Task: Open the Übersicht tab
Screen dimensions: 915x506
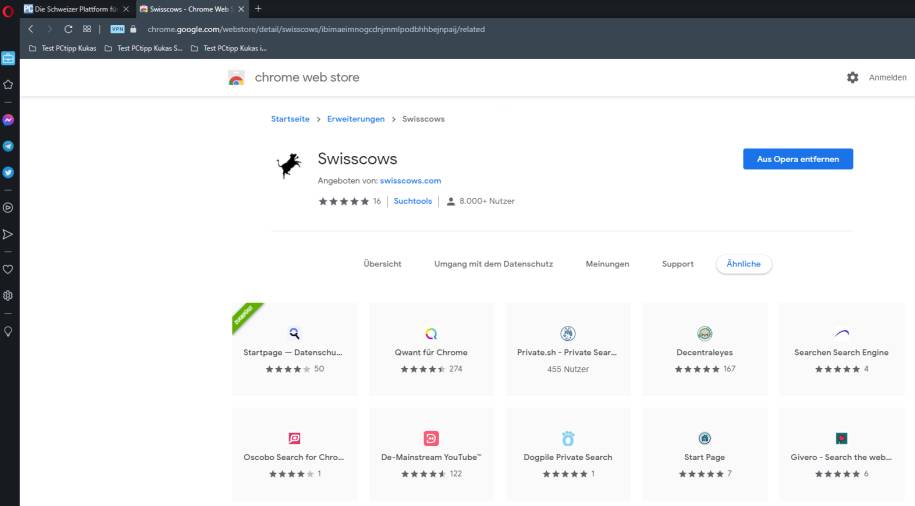Action: [x=382, y=264]
